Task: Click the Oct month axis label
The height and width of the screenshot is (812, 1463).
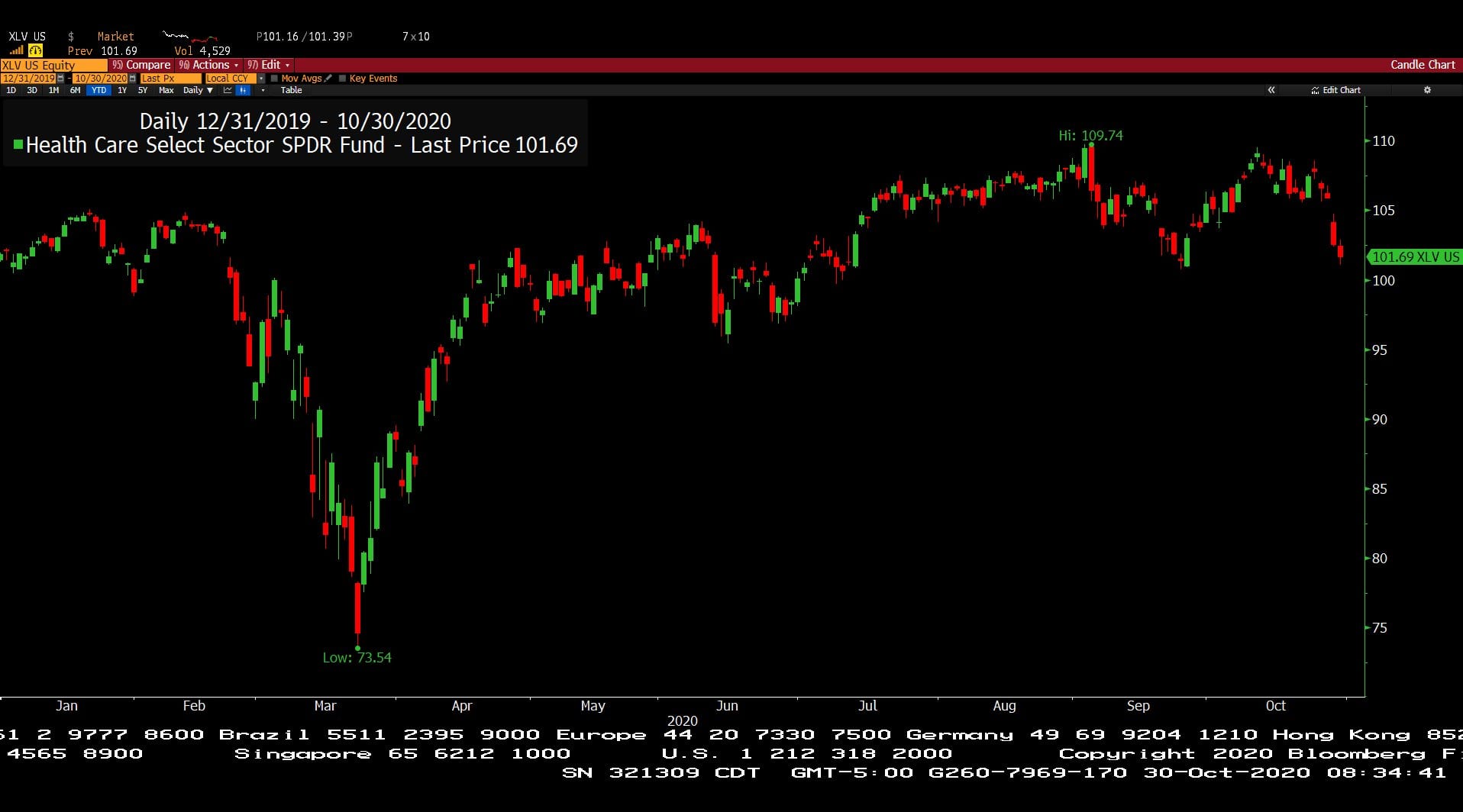Action: (x=1276, y=706)
